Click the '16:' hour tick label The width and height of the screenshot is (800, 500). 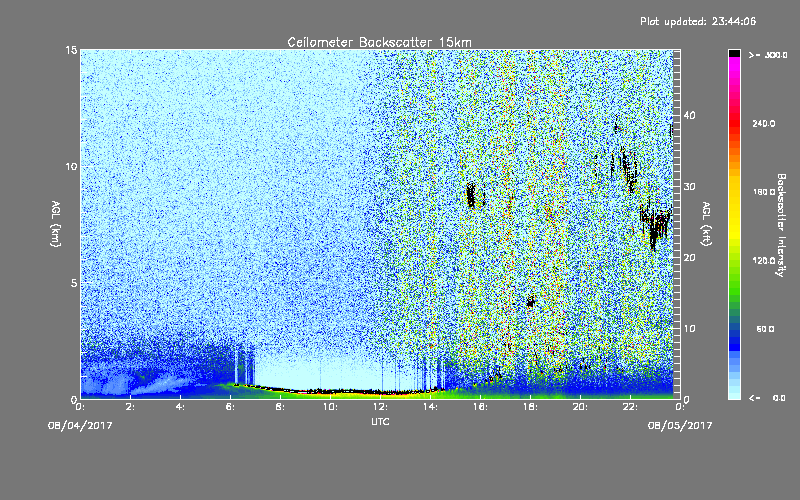coord(480,407)
